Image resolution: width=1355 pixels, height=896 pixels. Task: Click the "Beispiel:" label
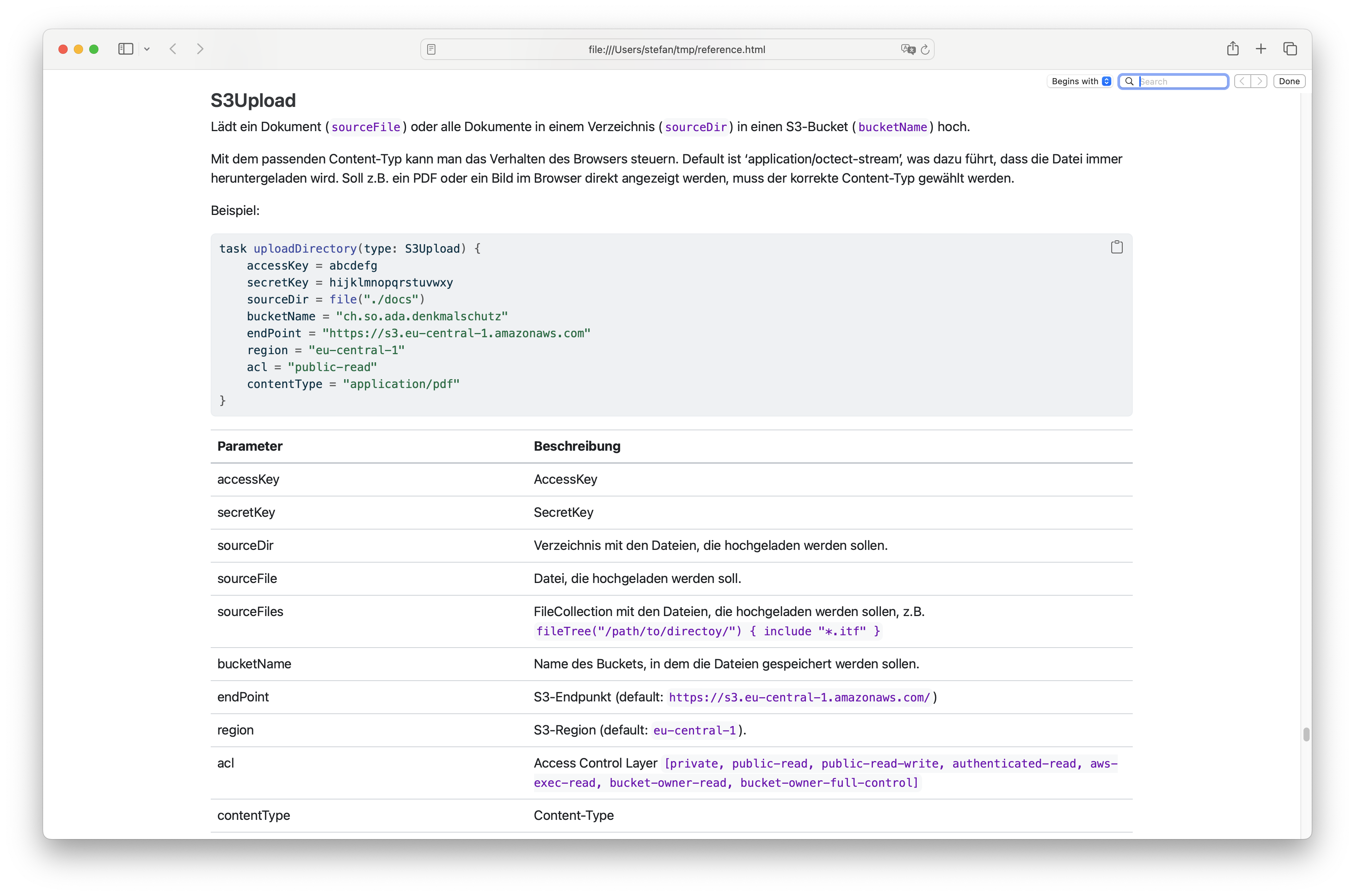[x=235, y=210]
